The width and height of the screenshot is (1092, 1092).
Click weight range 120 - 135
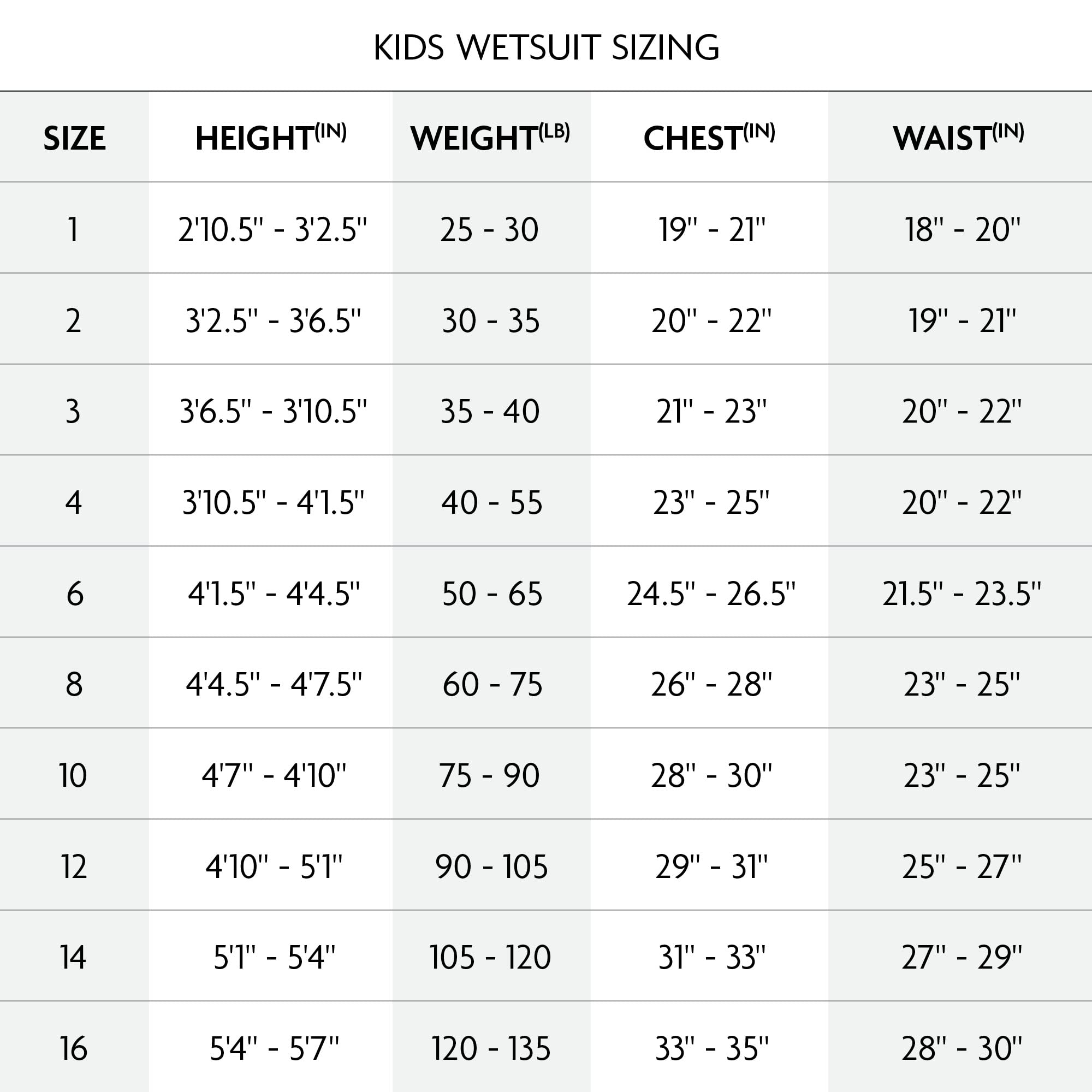491,1048
